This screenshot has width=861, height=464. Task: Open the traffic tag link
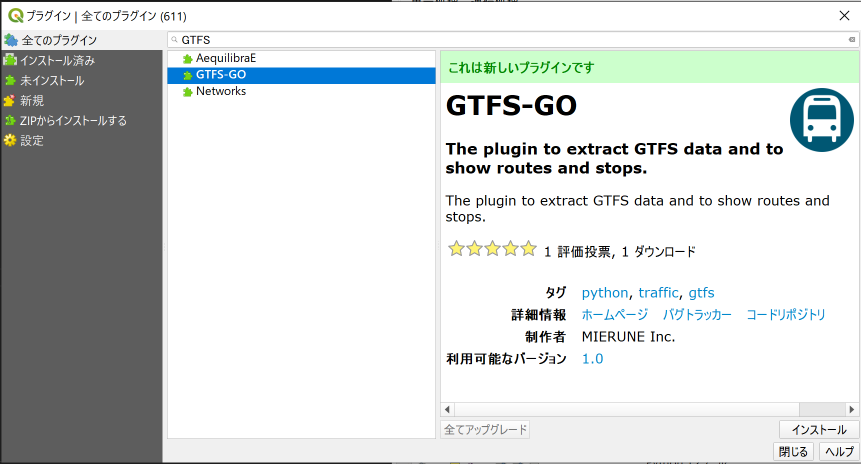click(658, 293)
